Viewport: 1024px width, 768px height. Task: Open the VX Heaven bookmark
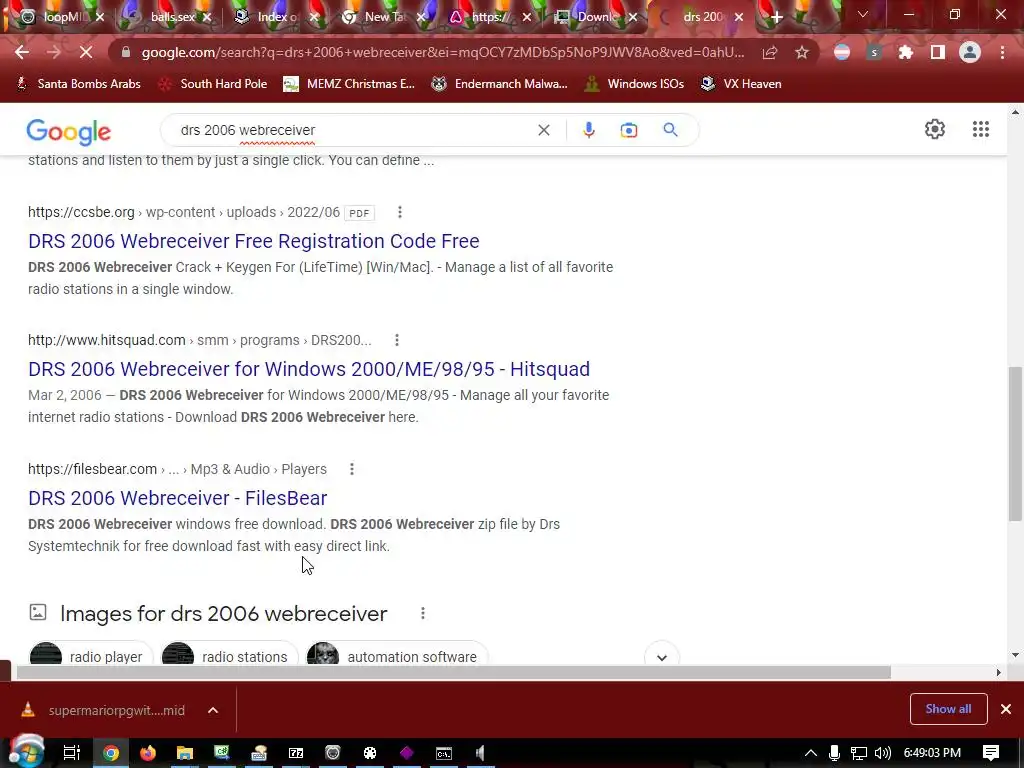741,84
